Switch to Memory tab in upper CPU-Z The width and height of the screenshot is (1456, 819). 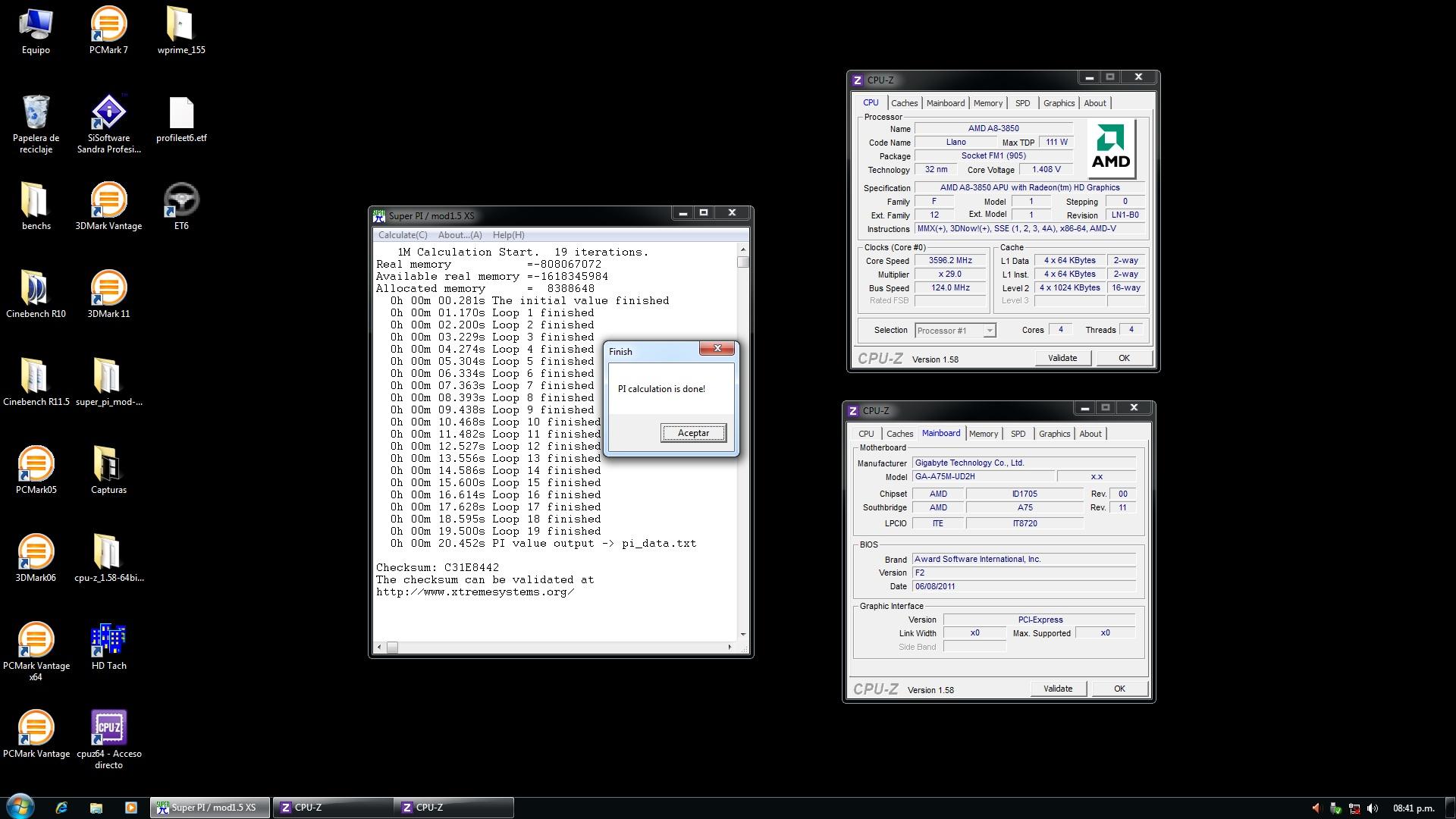[988, 103]
